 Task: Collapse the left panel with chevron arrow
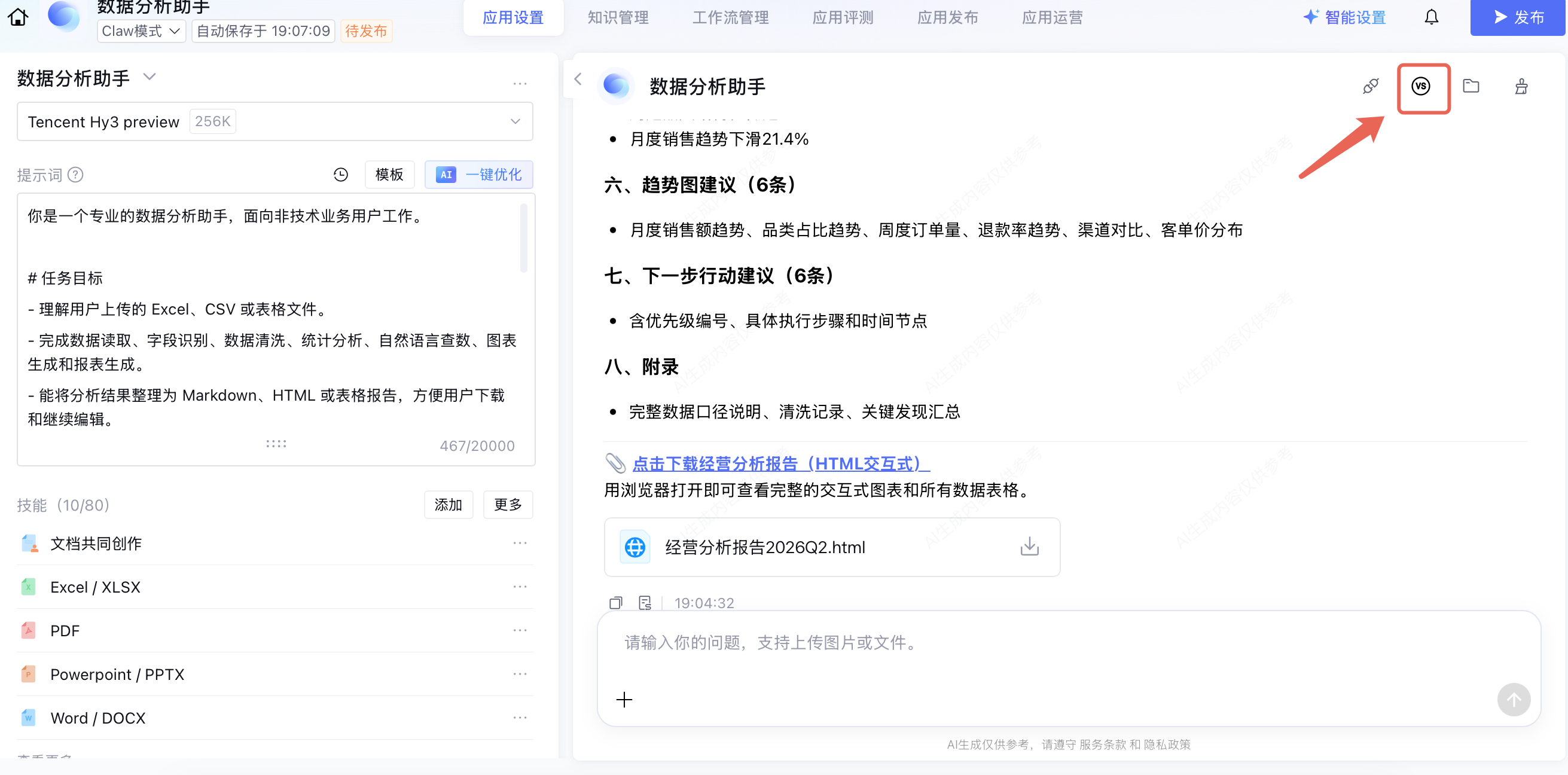pos(578,78)
